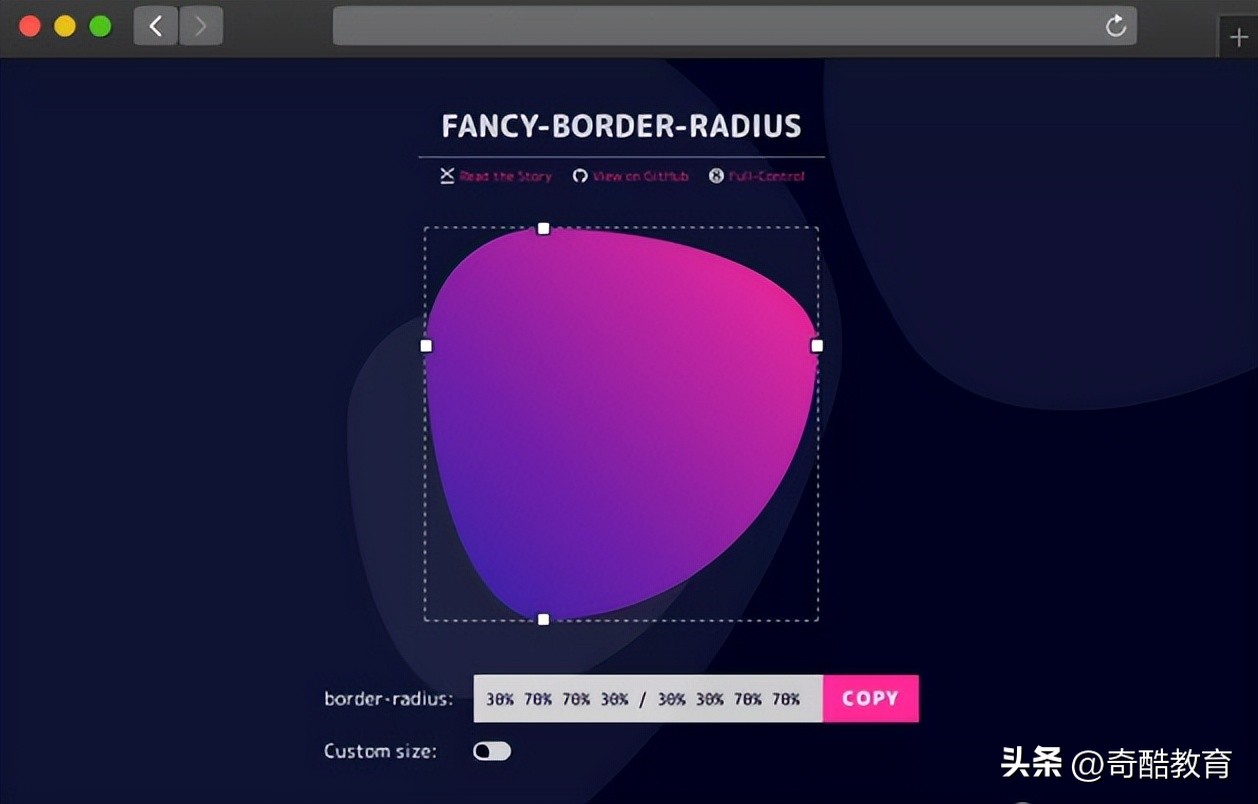Focus the browser address bar

(734, 26)
